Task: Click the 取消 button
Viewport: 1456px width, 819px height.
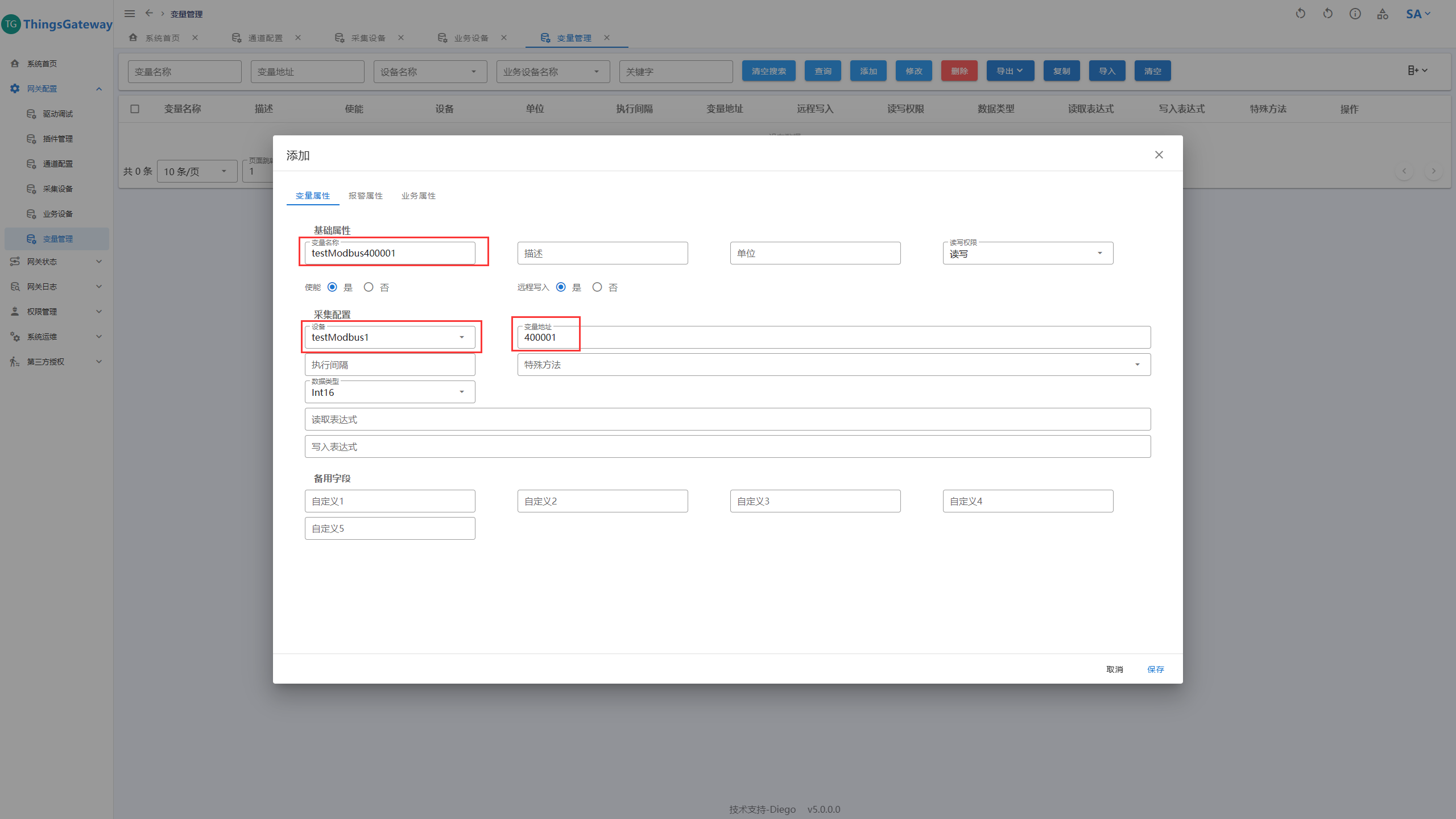Action: pos(1114,669)
